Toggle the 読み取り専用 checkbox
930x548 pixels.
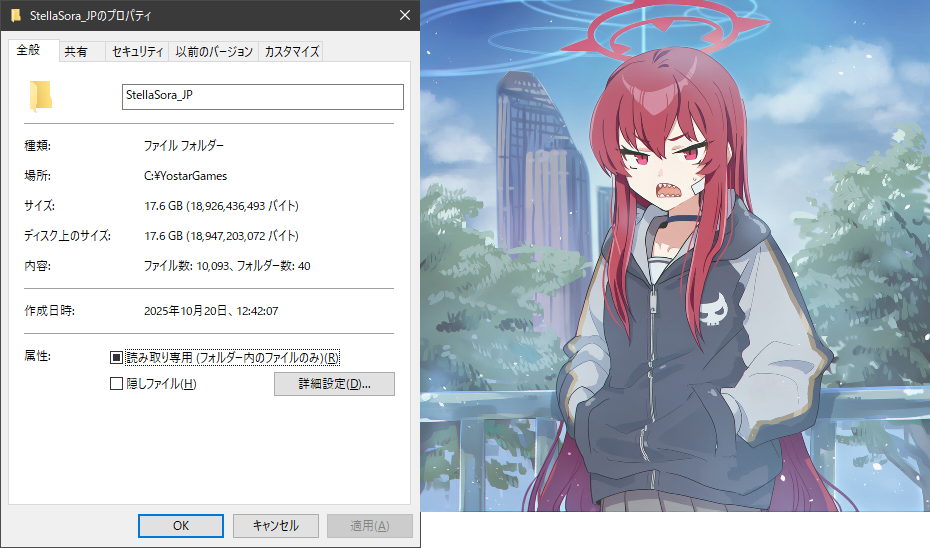[x=116, y=357]
